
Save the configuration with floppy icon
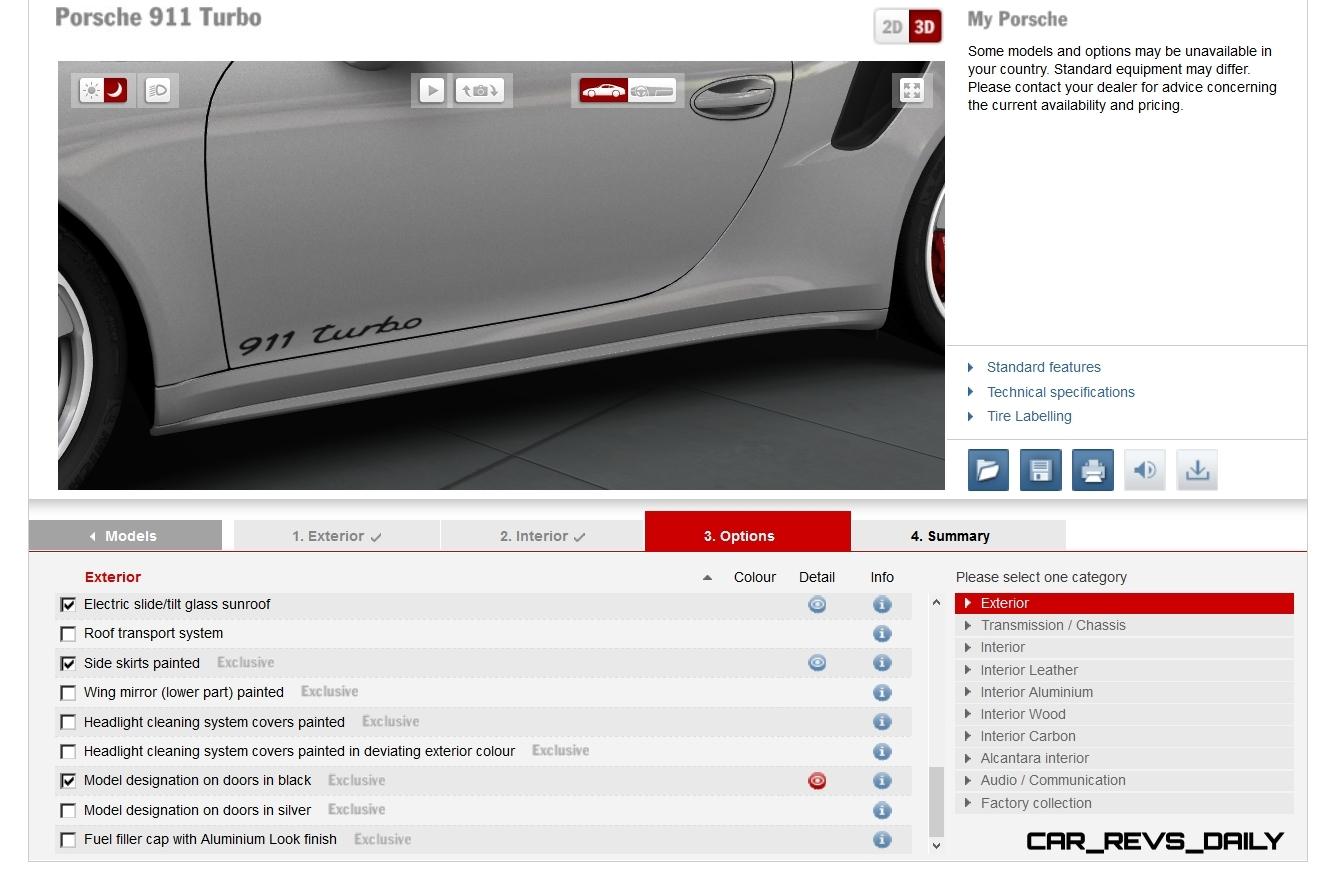pyautogui.click(x=1040, y=470)
